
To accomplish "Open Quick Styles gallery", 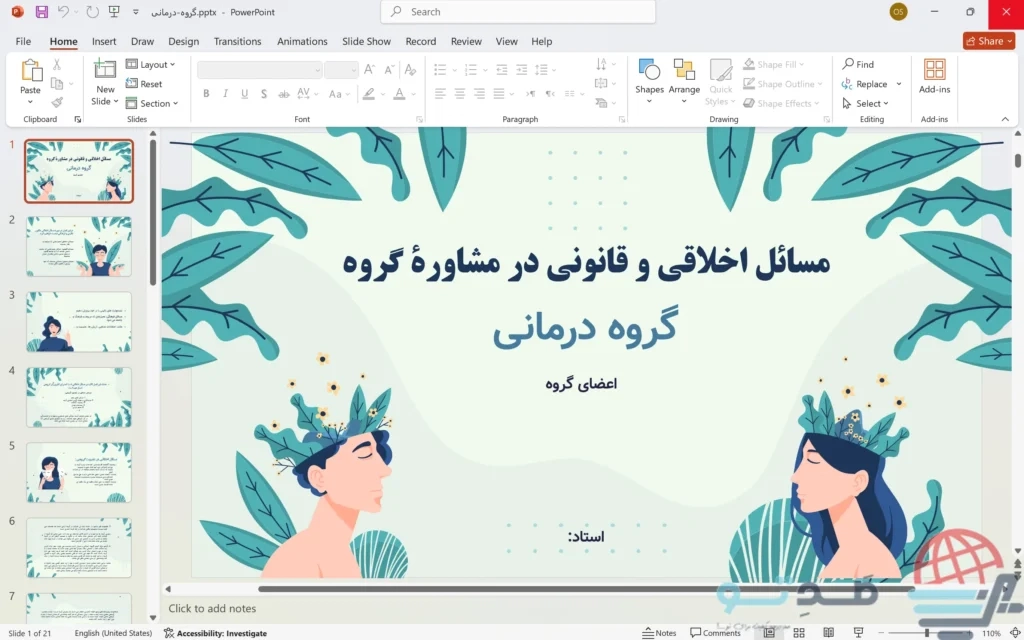I will coord(720,82).
